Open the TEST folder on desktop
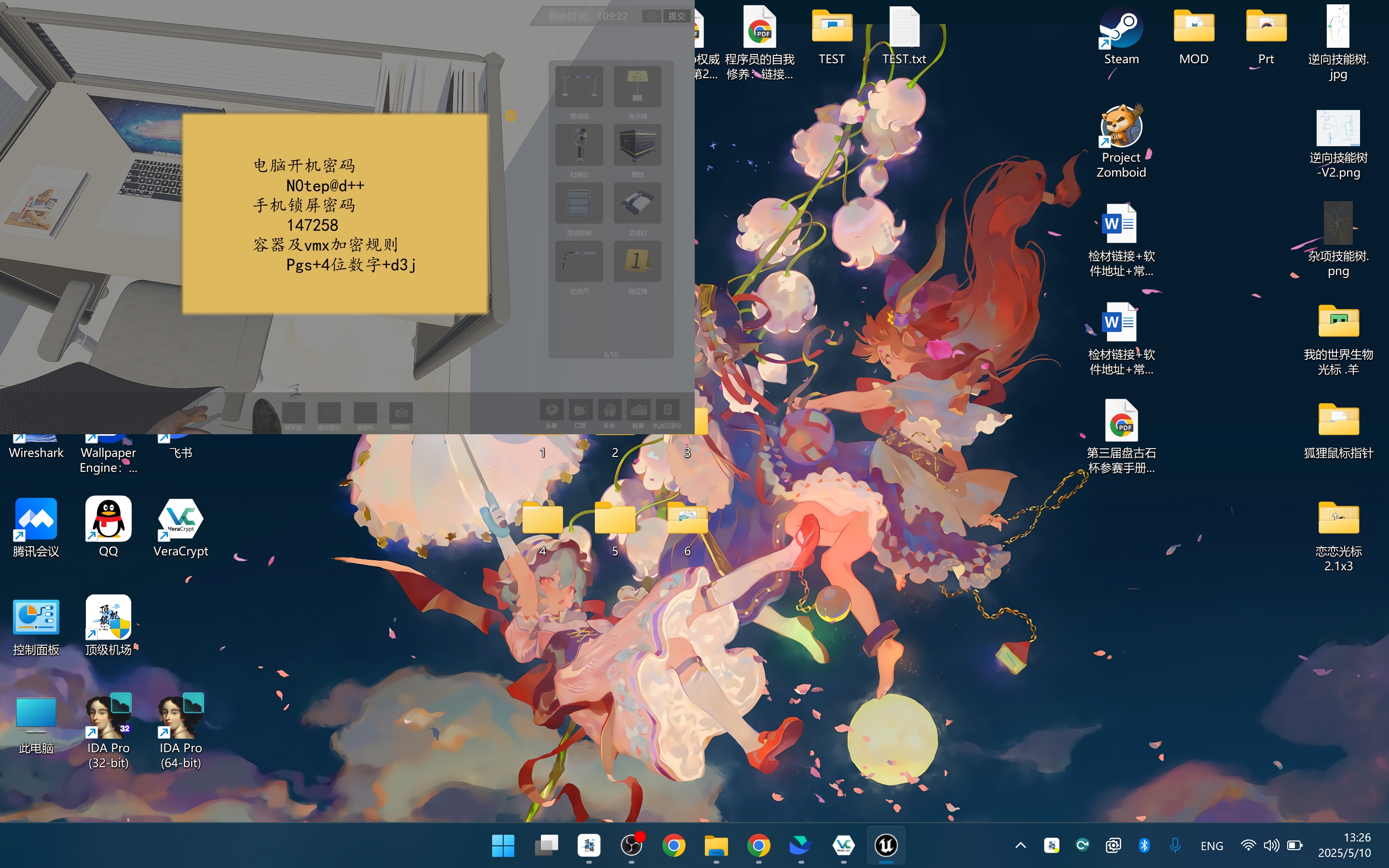The height and width of the screenshot is (868, 1389). (x=832, y=36)
